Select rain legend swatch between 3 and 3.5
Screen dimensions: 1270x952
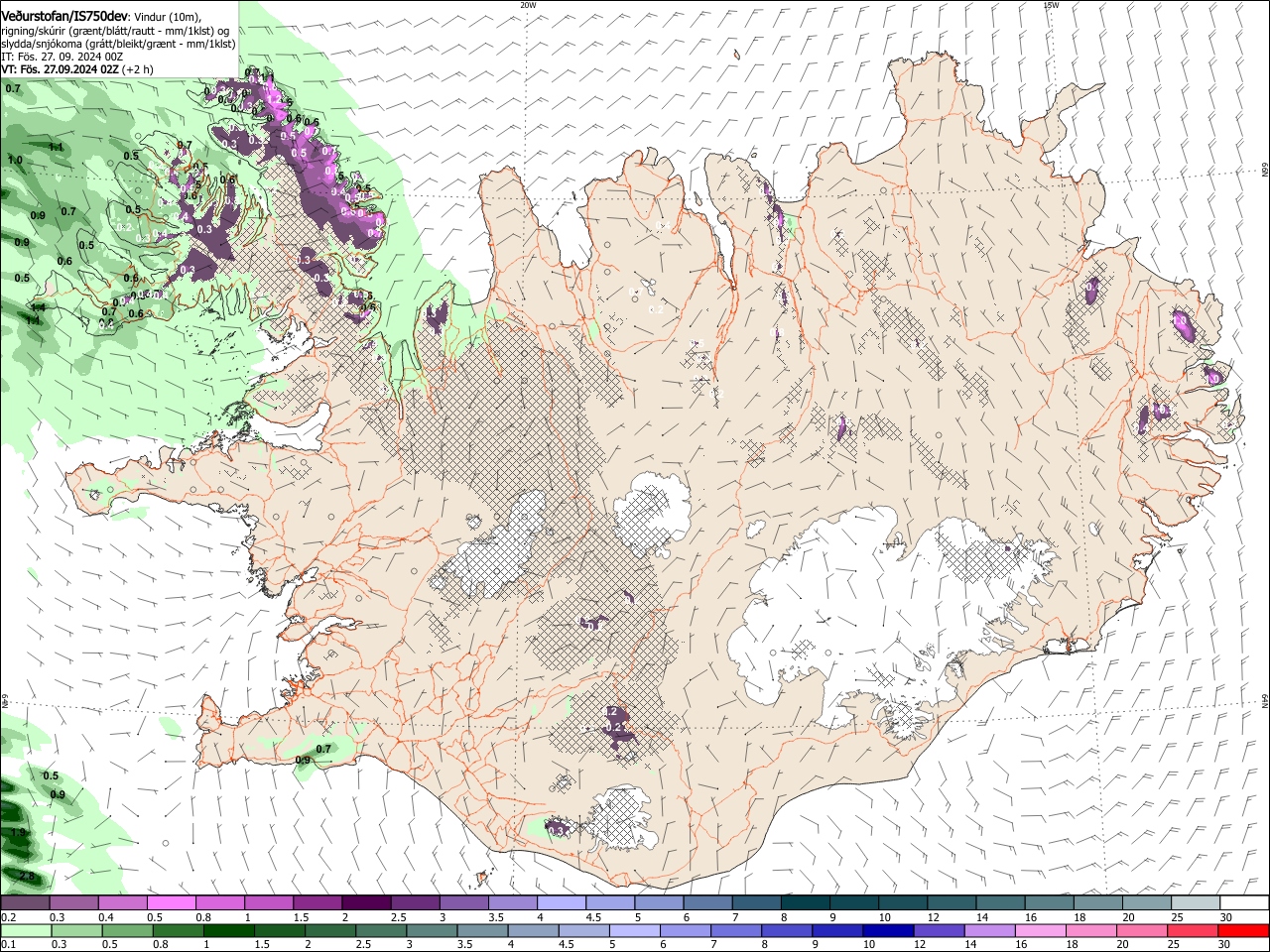(433, 930)
